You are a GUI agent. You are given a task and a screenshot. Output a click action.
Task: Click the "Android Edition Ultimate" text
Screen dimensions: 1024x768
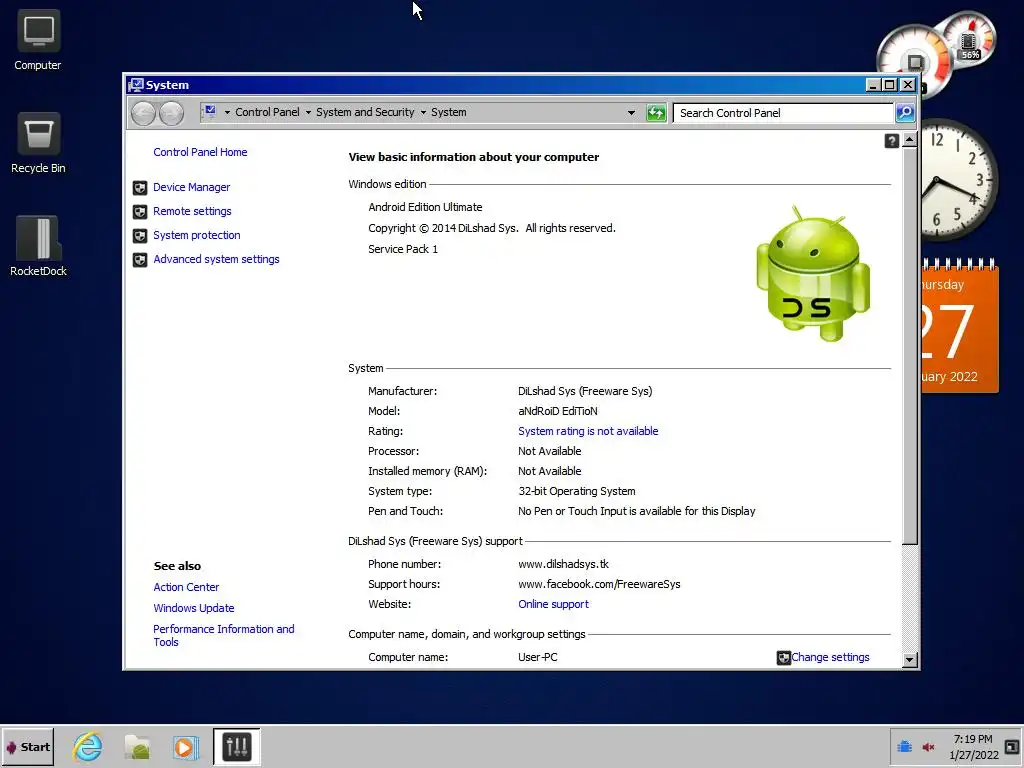click(x=425, y=207)
